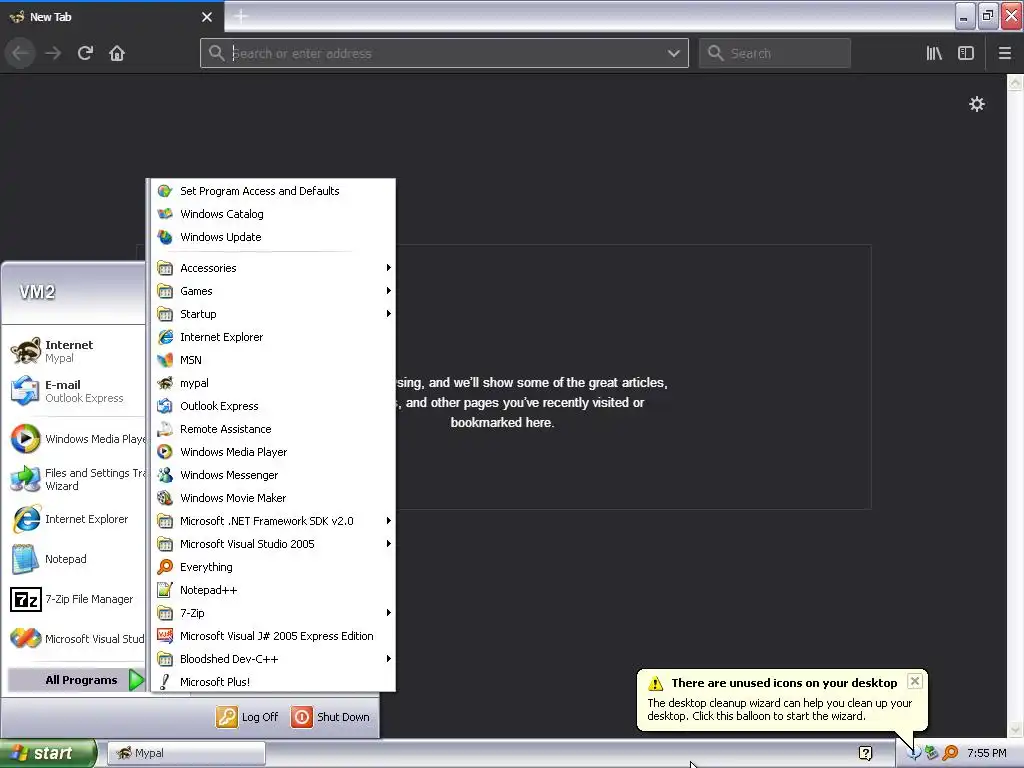Screen dimensions: 1024x768
Task: Open Microsoft Plus! entry
Action: coord(273,682)
